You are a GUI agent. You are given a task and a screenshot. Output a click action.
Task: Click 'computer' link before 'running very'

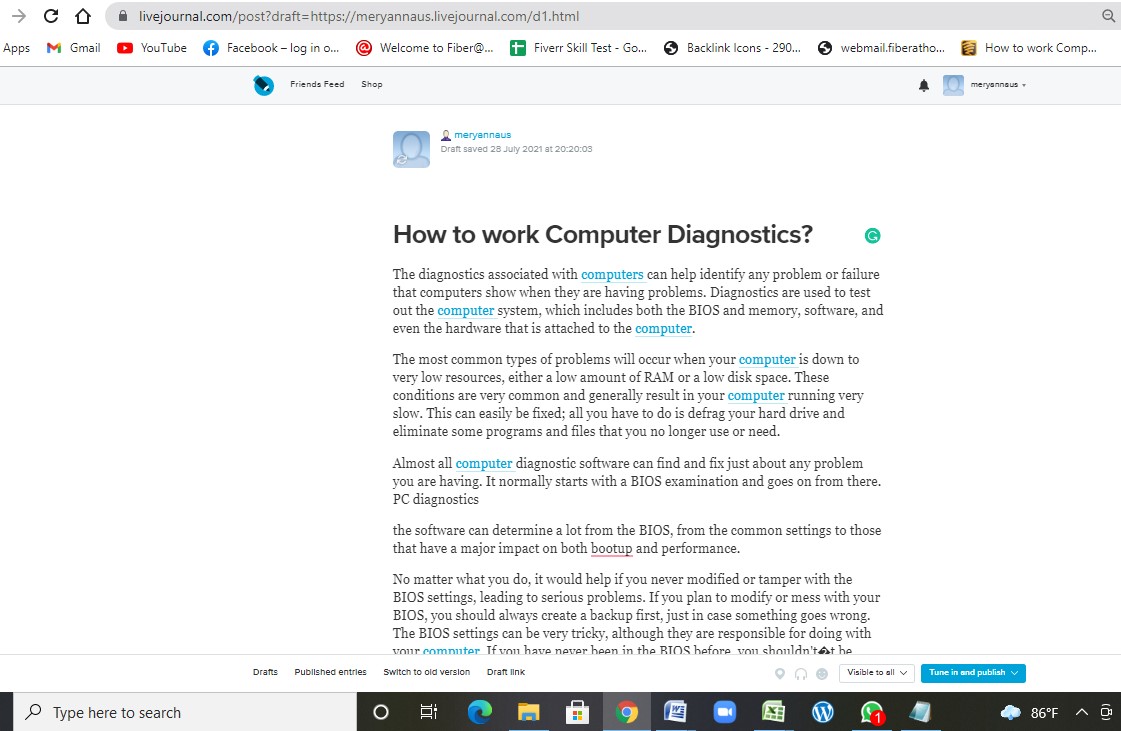tap(756, 396)
